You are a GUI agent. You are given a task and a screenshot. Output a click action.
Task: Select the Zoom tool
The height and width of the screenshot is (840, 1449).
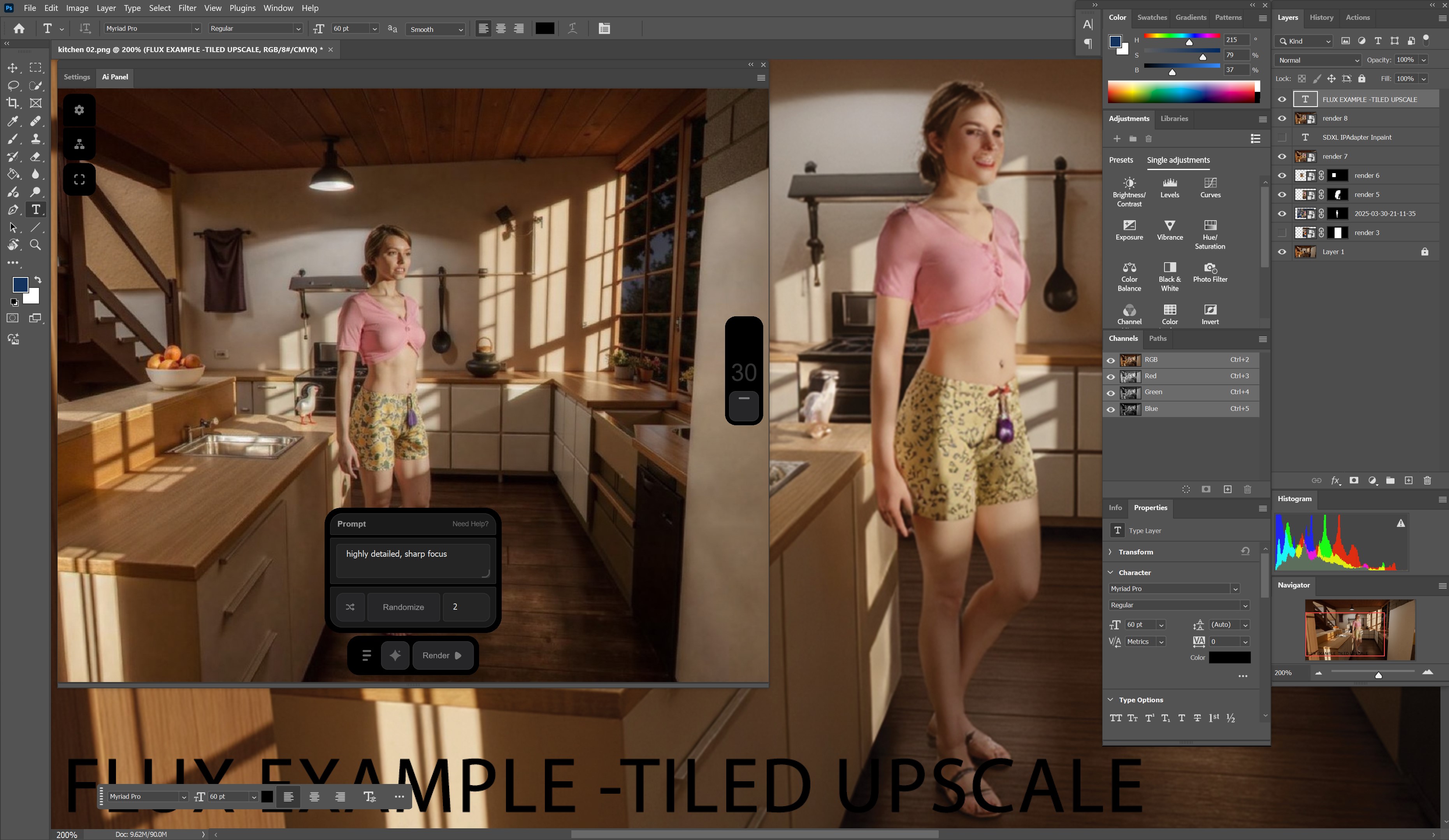point(35,245)
